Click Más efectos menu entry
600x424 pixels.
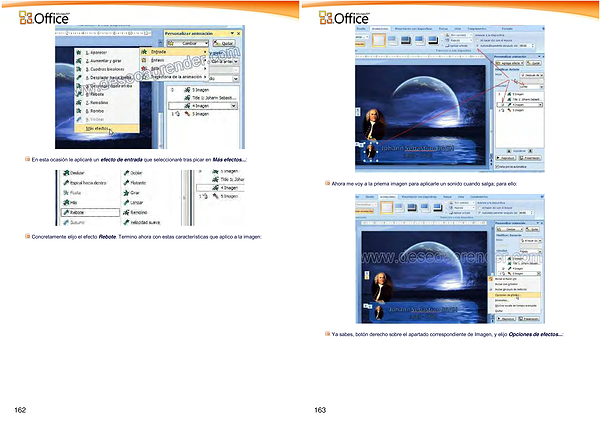pos(98,130)
